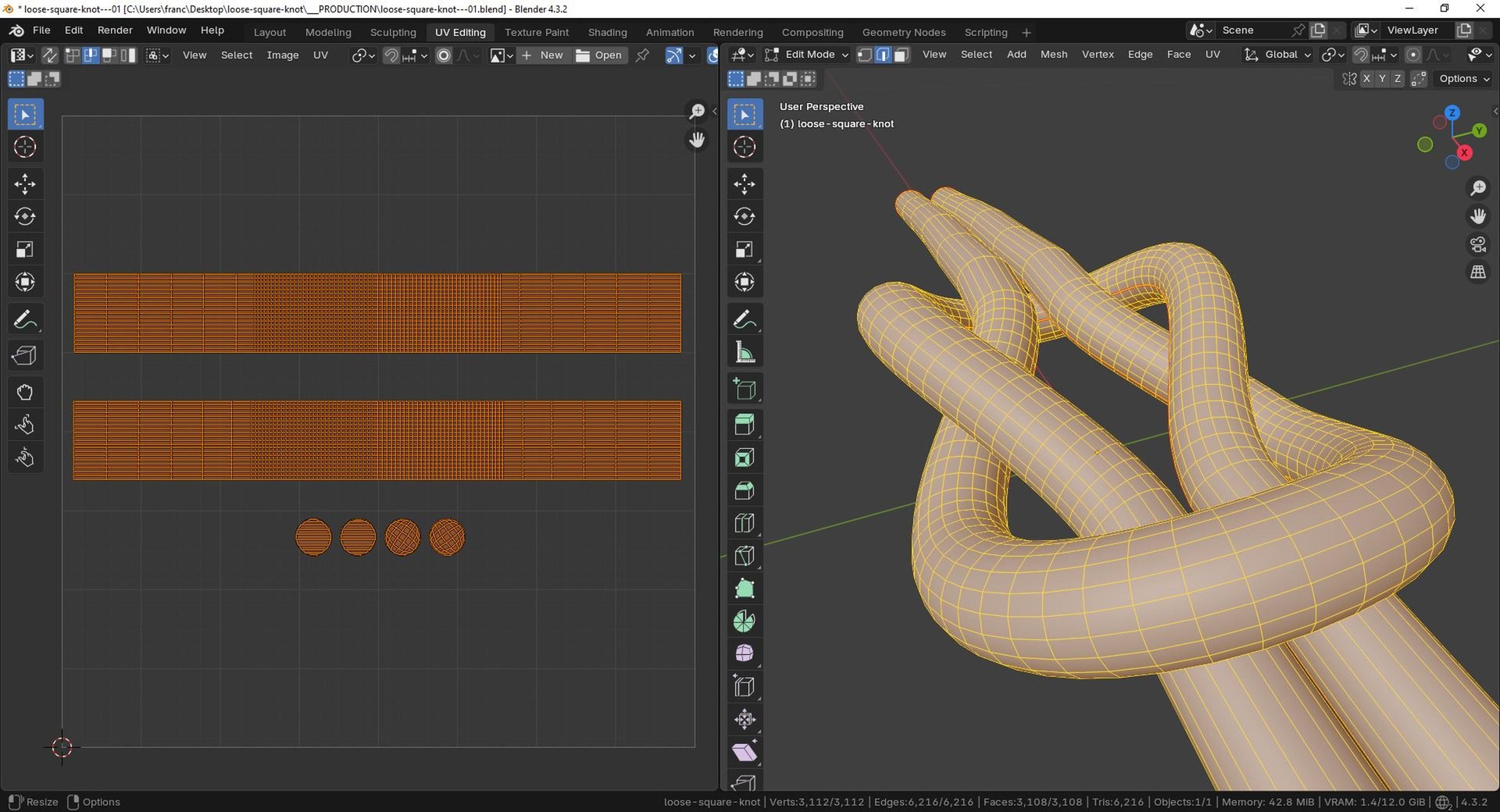Enable edge select mode in 3D viewport

(x=883, y=55)
